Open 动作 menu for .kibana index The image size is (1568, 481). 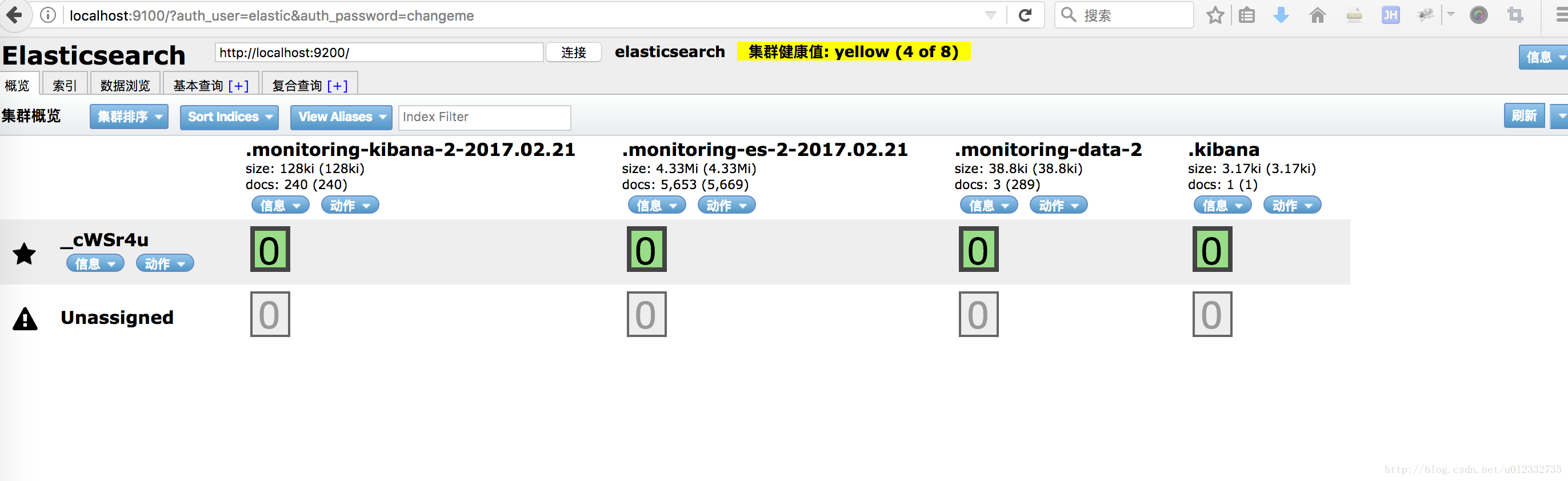click(1292, 205)
